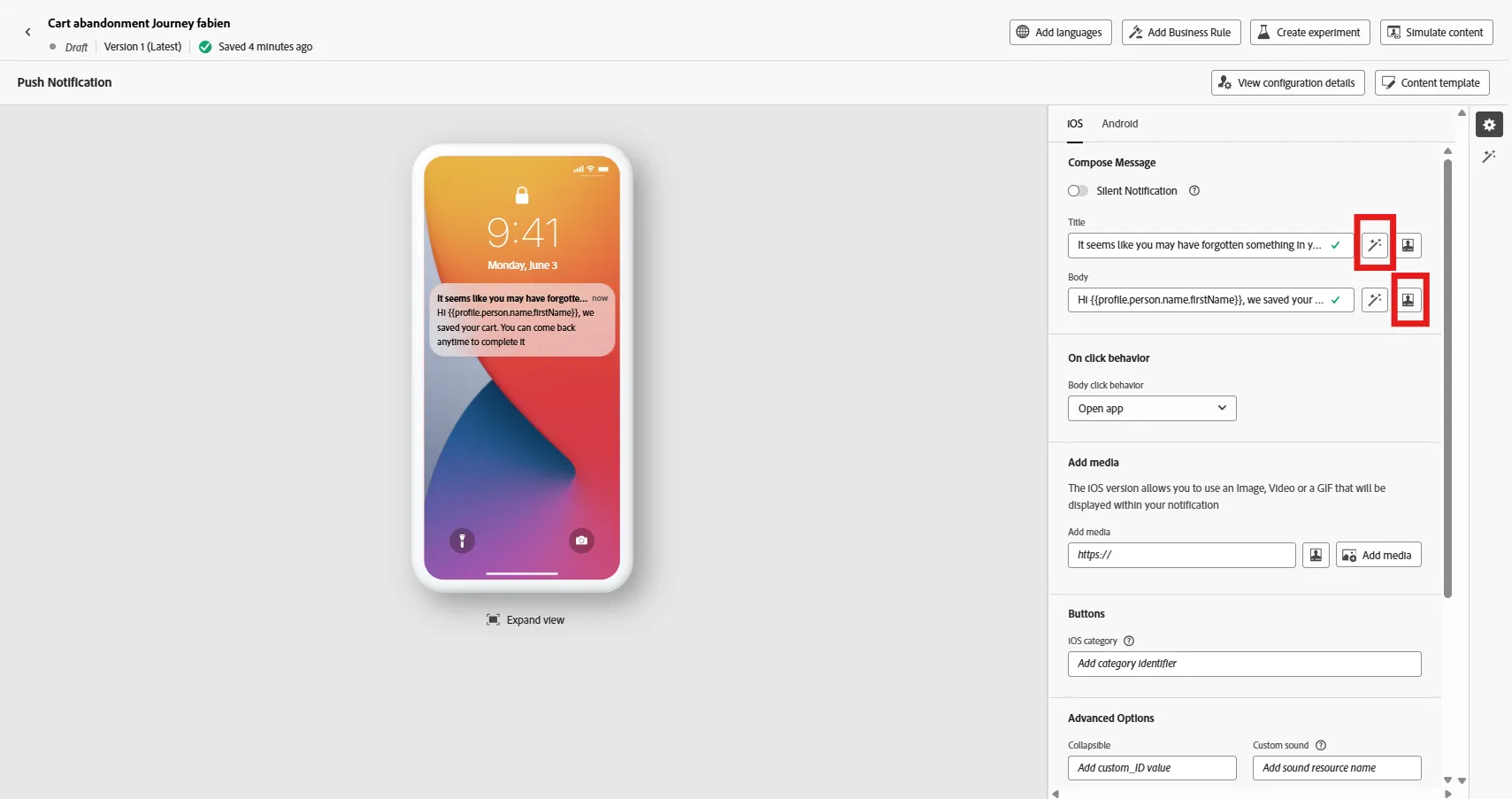Focus the Add custom_ID value field
Screen dimensions: 1512x799
[x=1151, y=768]
